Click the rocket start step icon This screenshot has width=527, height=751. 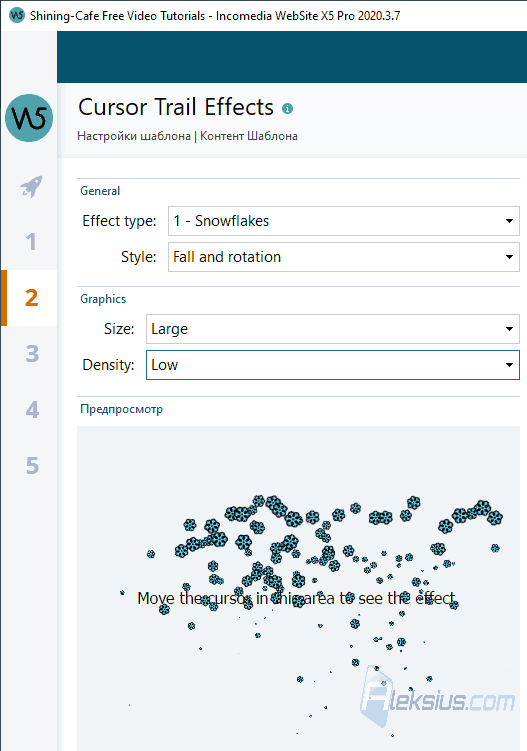(x=31, y=187)
